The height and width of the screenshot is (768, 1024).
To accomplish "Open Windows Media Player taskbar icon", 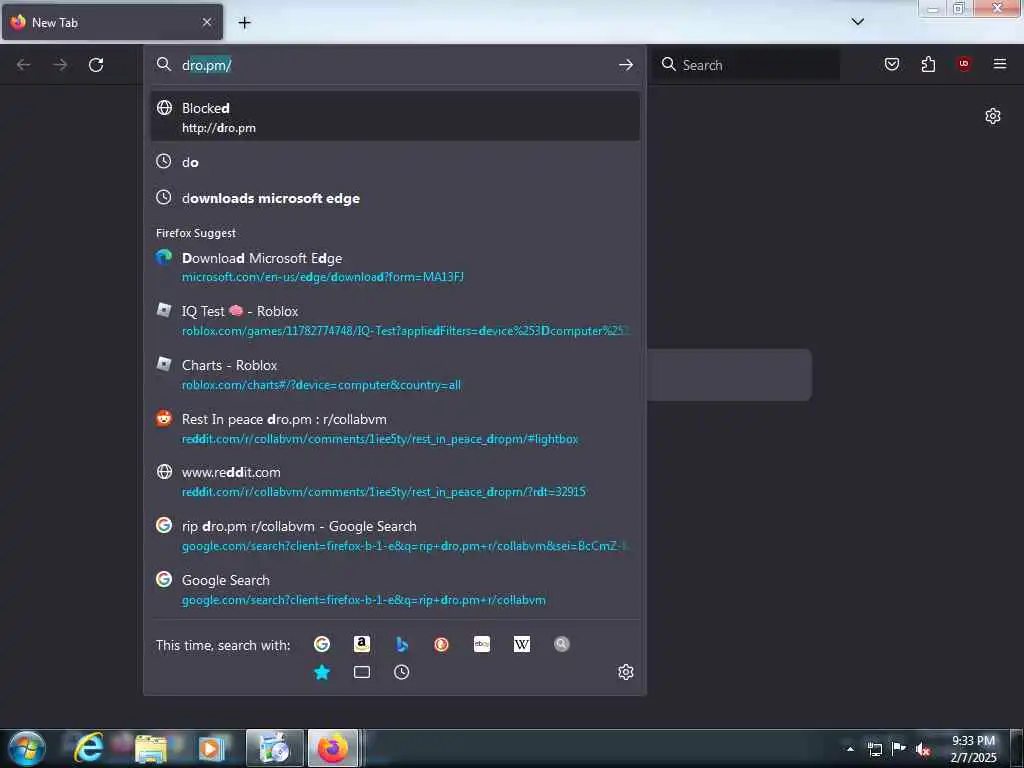I will coord(210,748).
